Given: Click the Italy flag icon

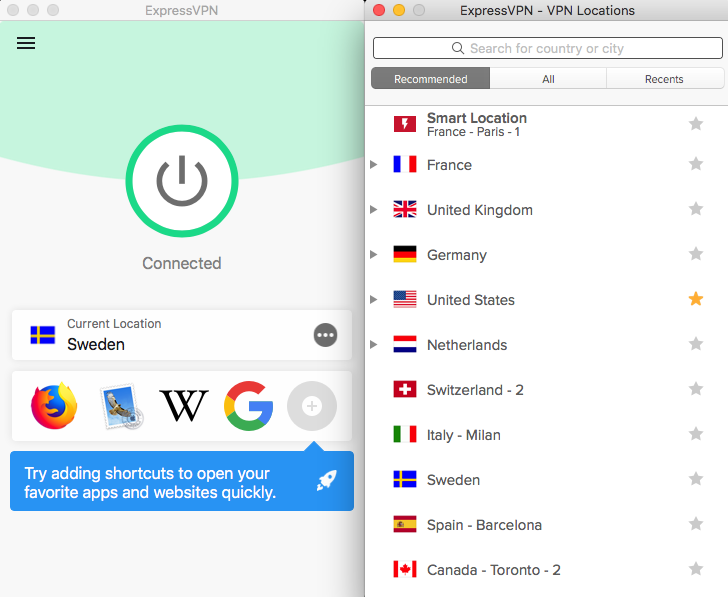Looking at the screenshot, I should click(405, 435).
